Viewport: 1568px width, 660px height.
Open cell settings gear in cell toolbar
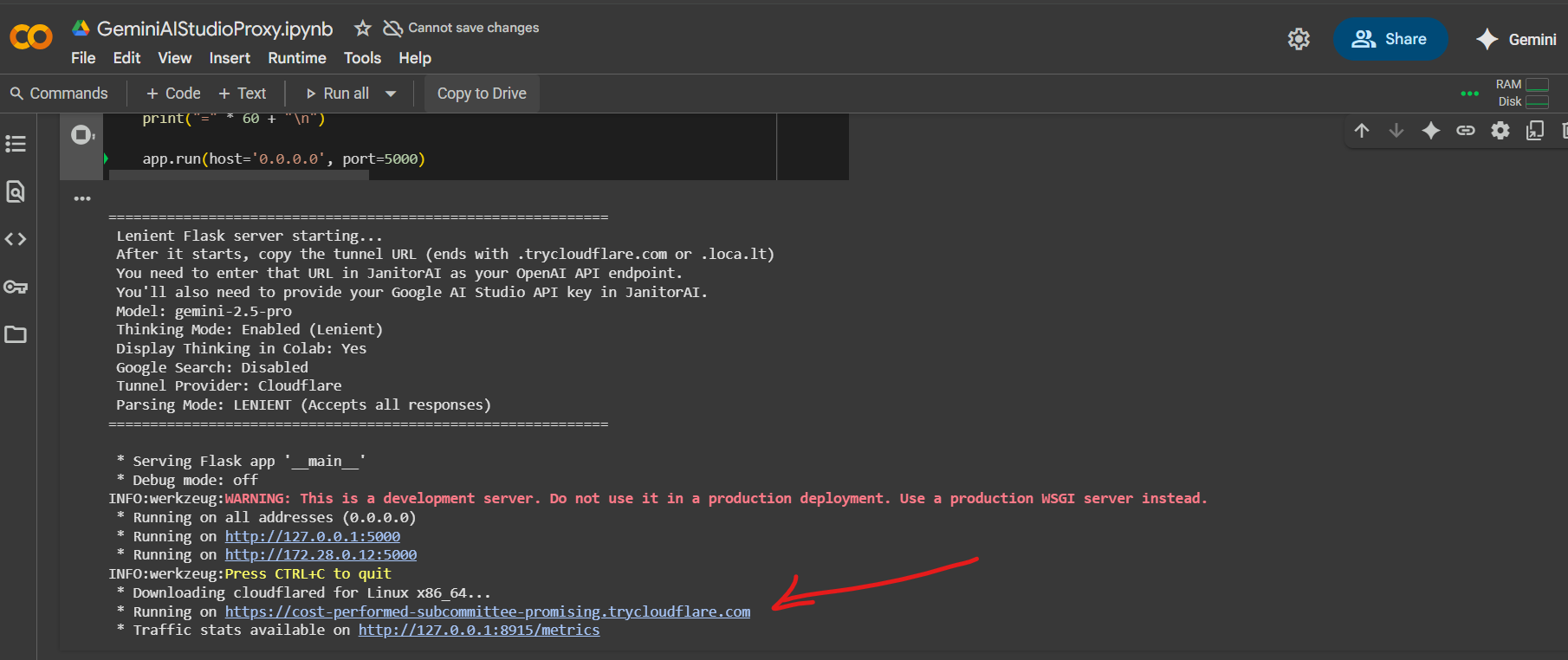coord(1500,131)
